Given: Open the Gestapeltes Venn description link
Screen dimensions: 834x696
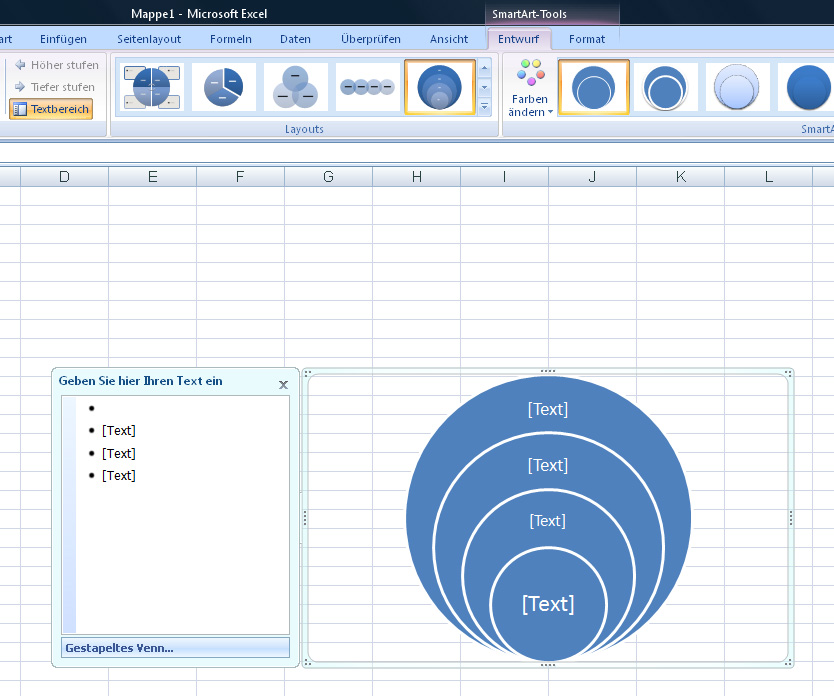Looking at the screenshot, I should click(119, 648).
